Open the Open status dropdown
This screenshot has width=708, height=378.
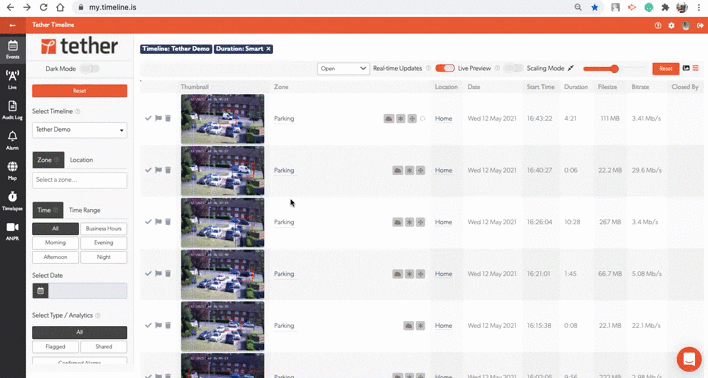pos(343,68)
